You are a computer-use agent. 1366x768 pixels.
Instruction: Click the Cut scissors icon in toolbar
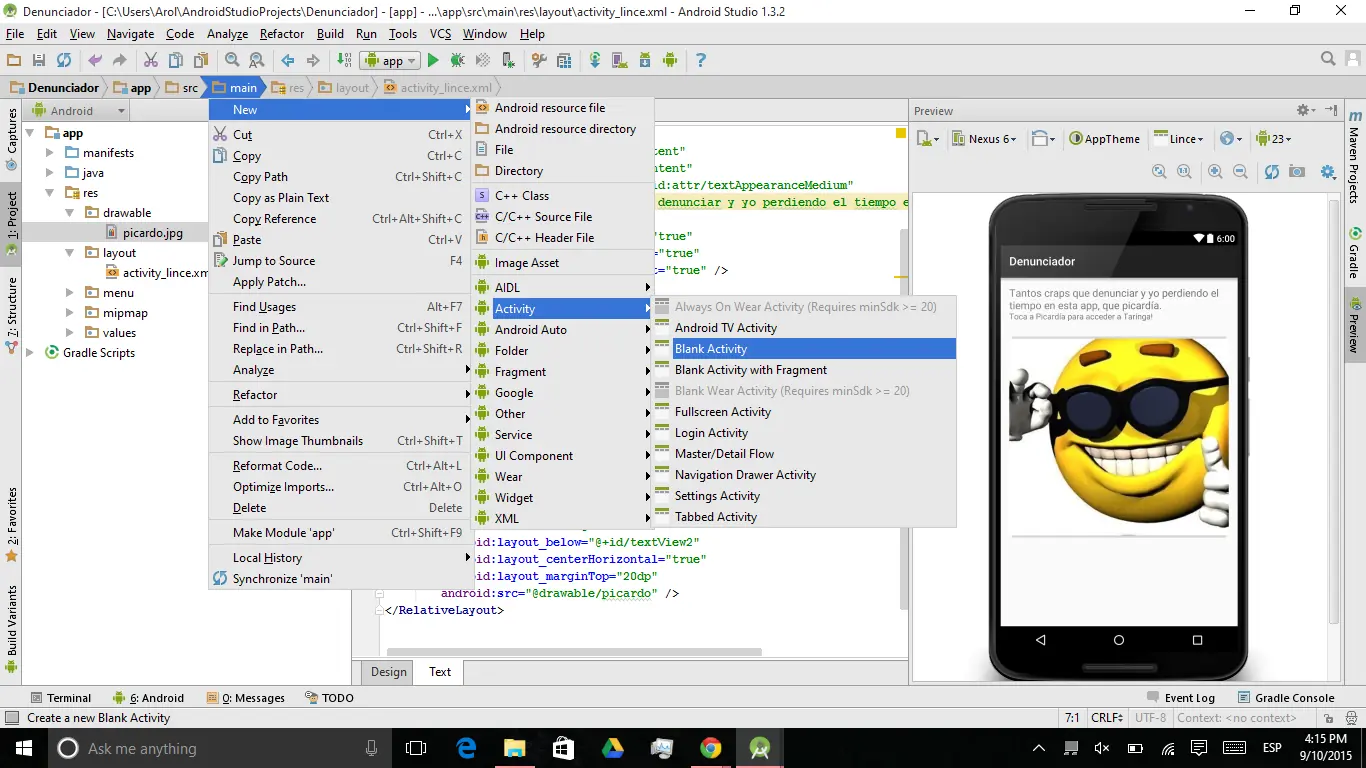[x=151, y=61]
